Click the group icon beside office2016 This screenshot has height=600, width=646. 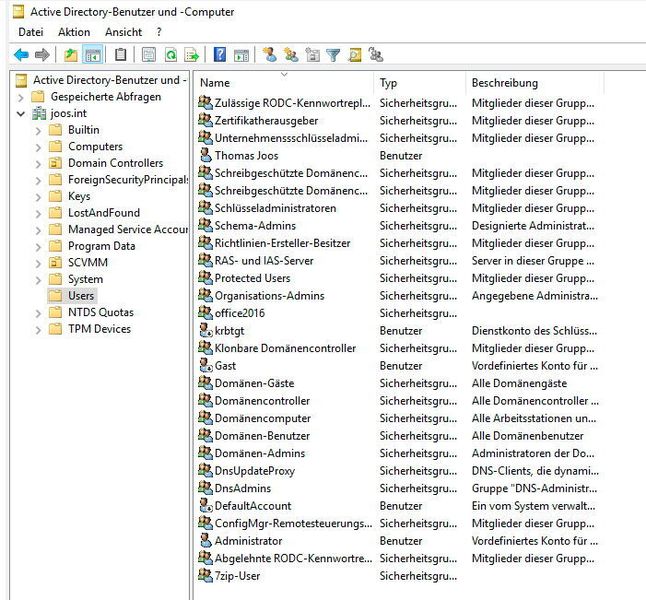tap(206, 313)
